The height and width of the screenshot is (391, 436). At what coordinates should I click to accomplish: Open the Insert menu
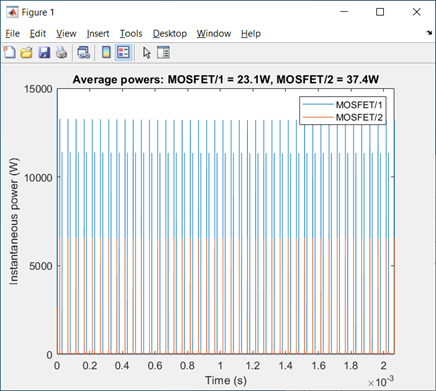pyautogui.click(x=98, y=33)
